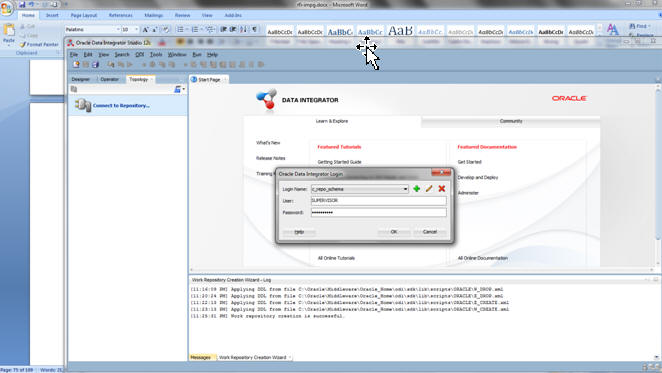Viewport: 662px width, 373px height.
Task: Focus the User field containing SUPERVISOR
Action: pyautogui.click(x=378, y=201)
